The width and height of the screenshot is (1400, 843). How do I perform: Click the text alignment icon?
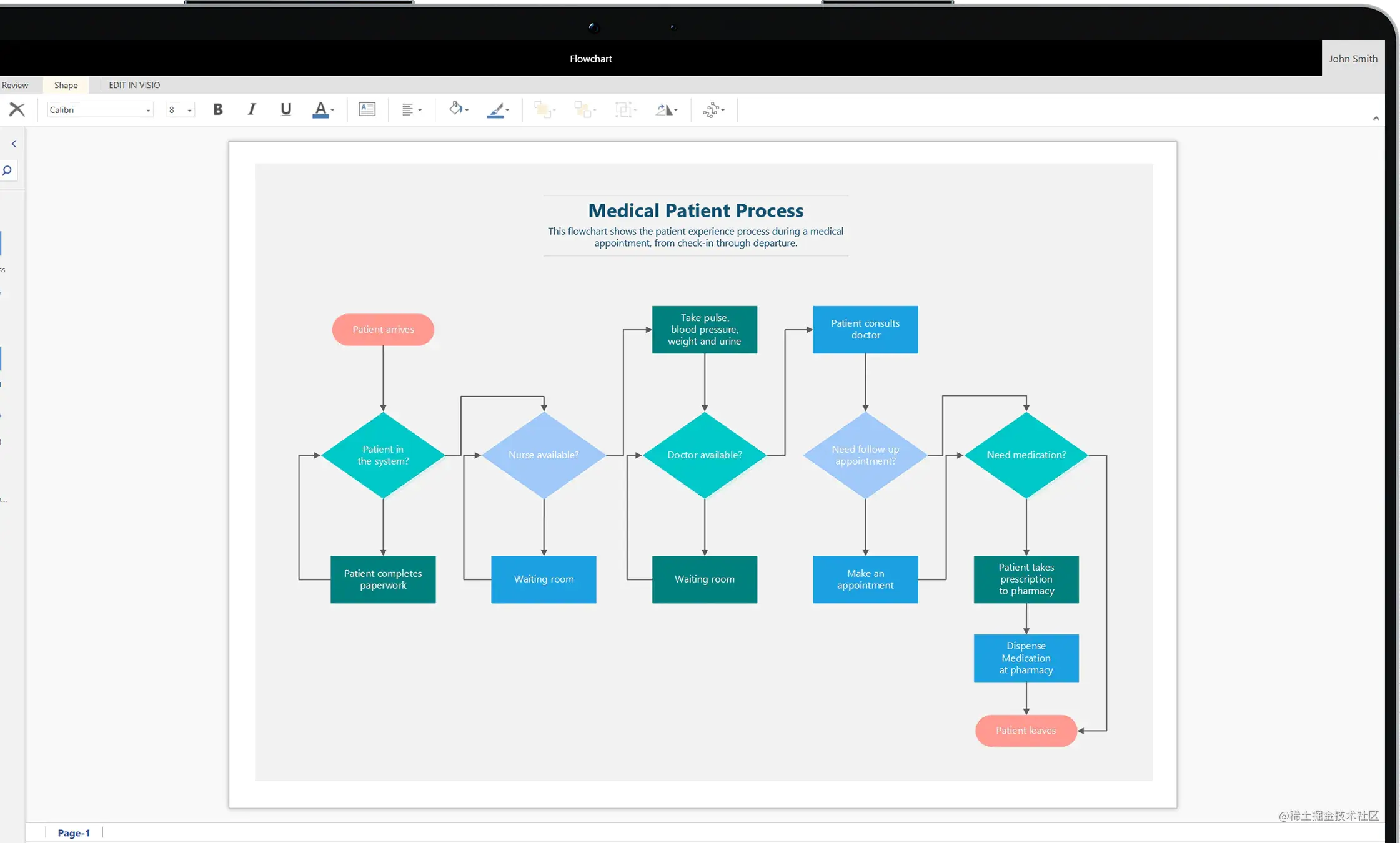click(x=407, y=110)
